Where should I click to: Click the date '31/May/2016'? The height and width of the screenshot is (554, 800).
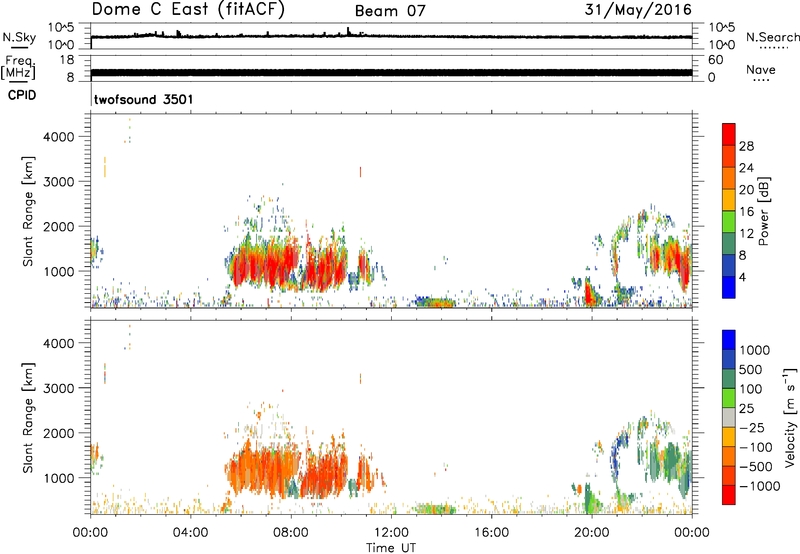pyautogui.click(x=638, y=10)
